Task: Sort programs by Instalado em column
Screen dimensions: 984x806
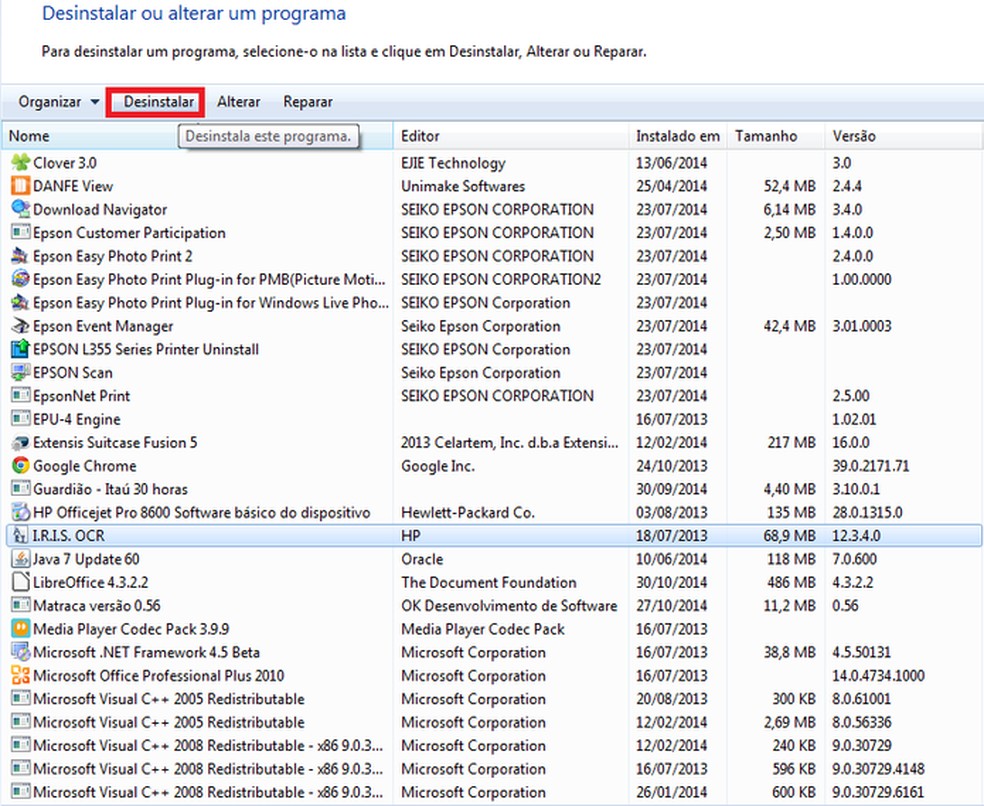Action: [x=677, y=136]
